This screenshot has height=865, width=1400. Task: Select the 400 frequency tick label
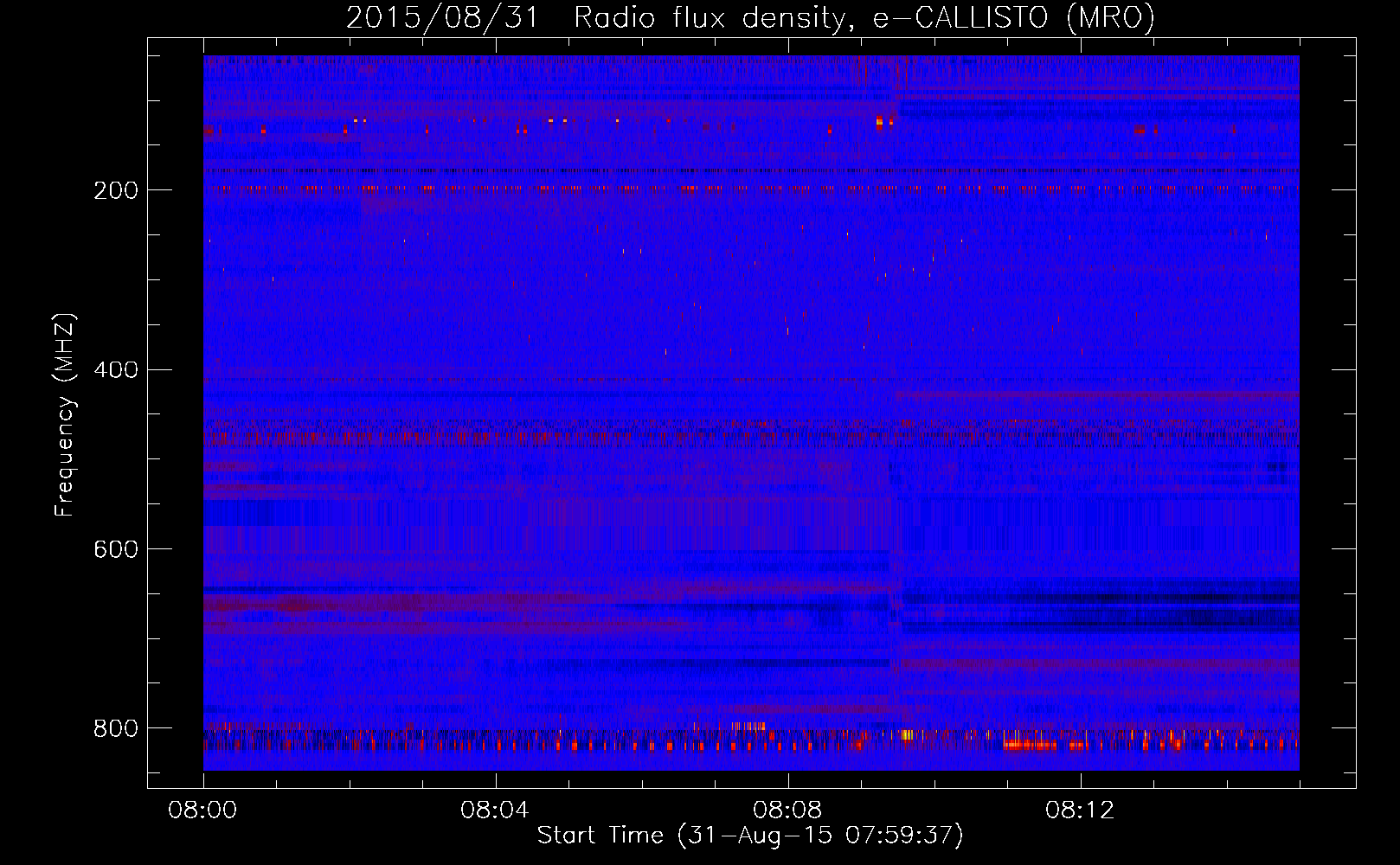pyautogui.click(x=116, y=370)
